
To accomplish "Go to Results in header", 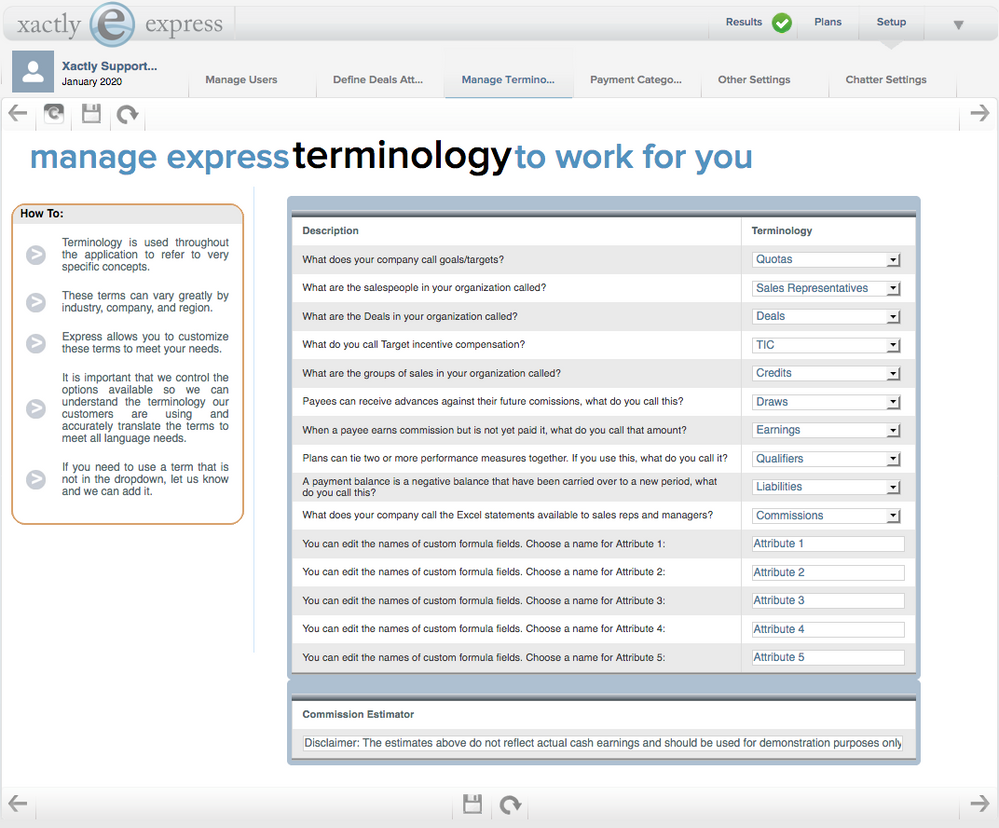I will 744,22.
